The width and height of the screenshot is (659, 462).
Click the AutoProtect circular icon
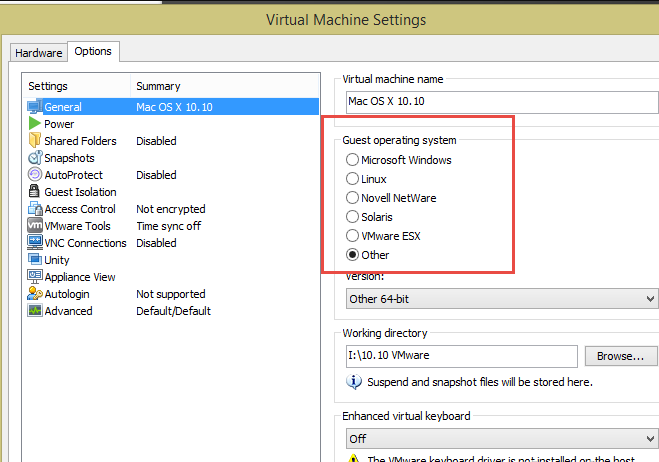[x=35, y=174]
